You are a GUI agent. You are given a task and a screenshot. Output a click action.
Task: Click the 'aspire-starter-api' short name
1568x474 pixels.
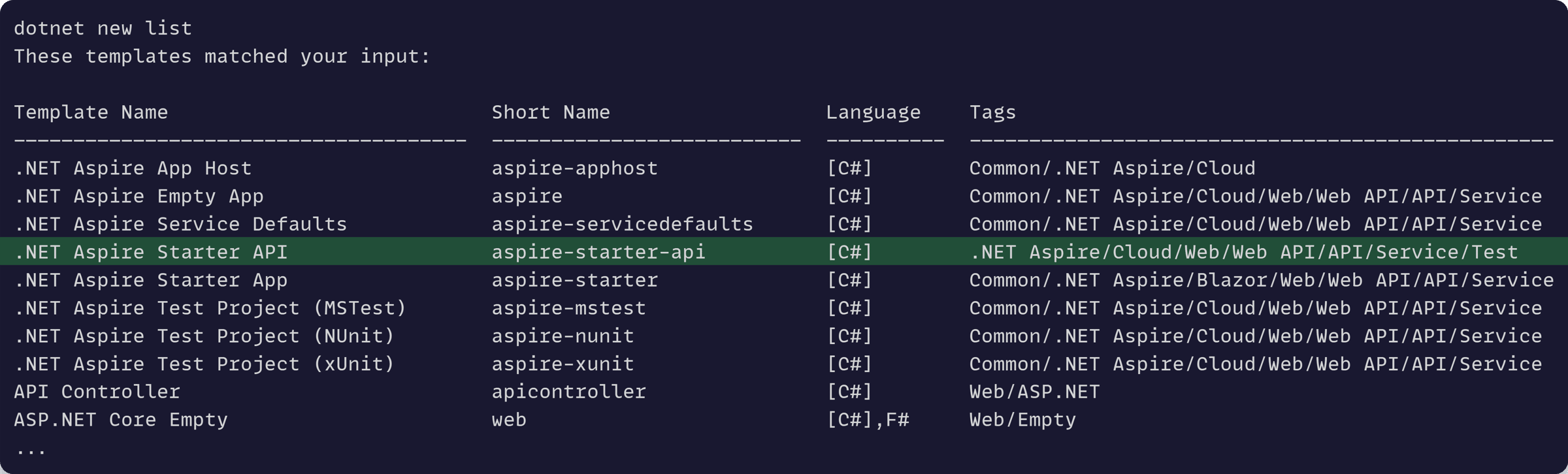coord(598,253)
